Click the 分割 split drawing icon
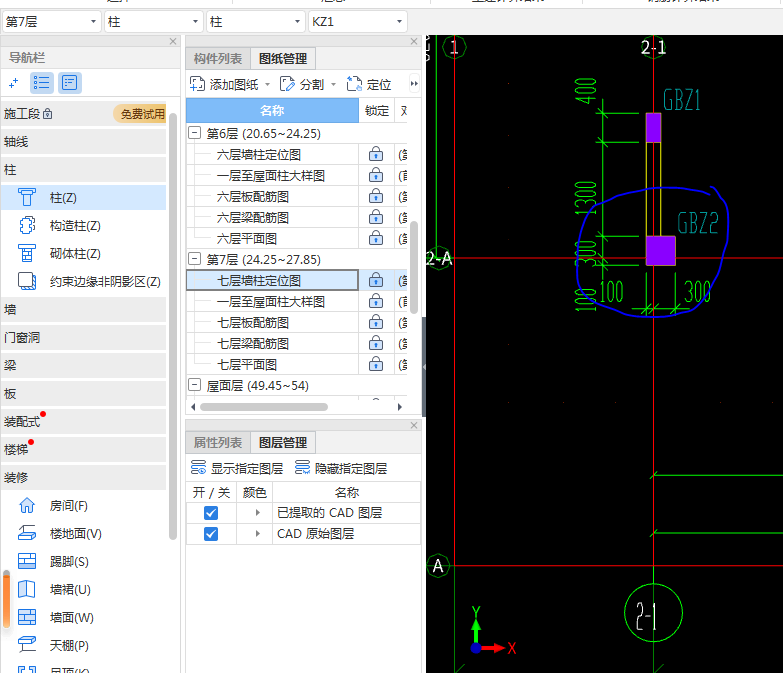The height and width of the screenshot is (673, 783). [x=287, y=84]
